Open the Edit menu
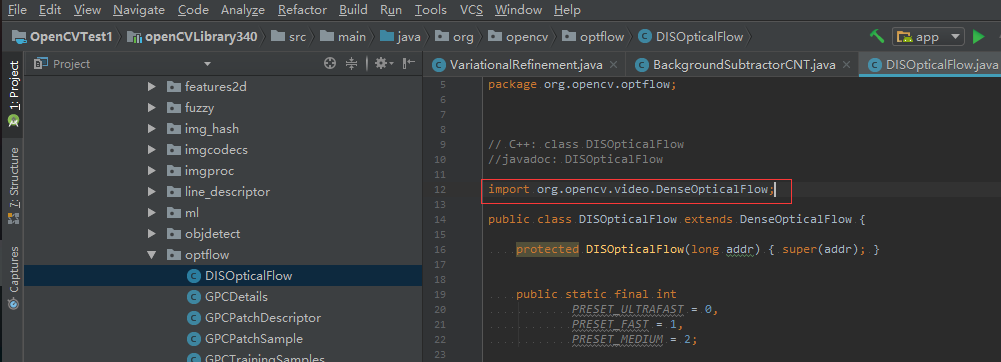Screen dimensions: 1001x362 point(50,10)
